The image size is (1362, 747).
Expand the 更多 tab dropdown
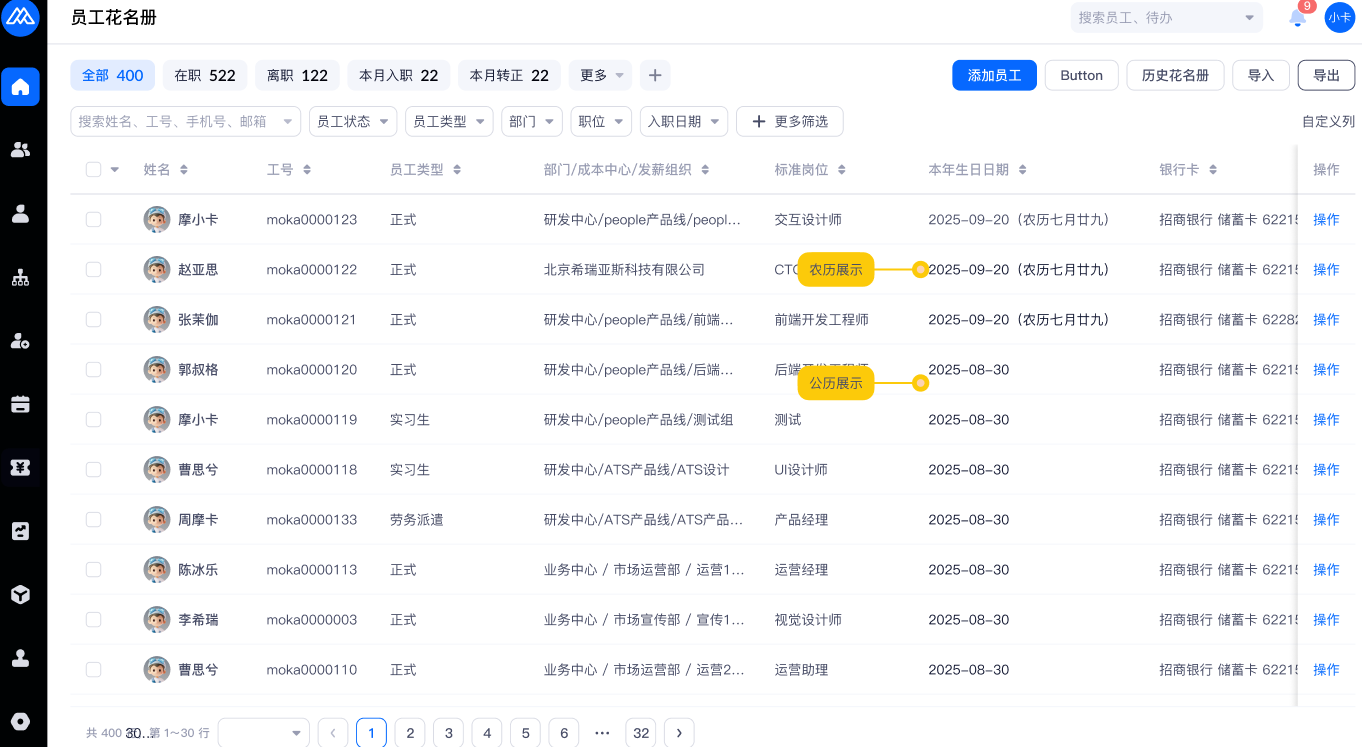coord(600,75)
